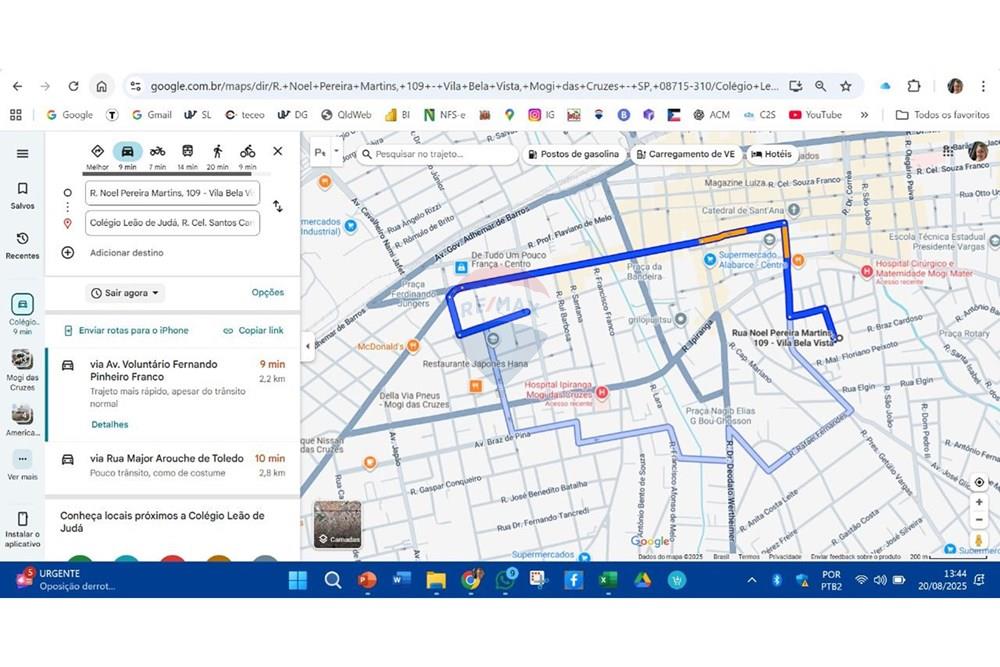Open the Opções route options panel
The width and height of the screenshot is (1000, 667).
pyautogui.click(x=267, y=293)
